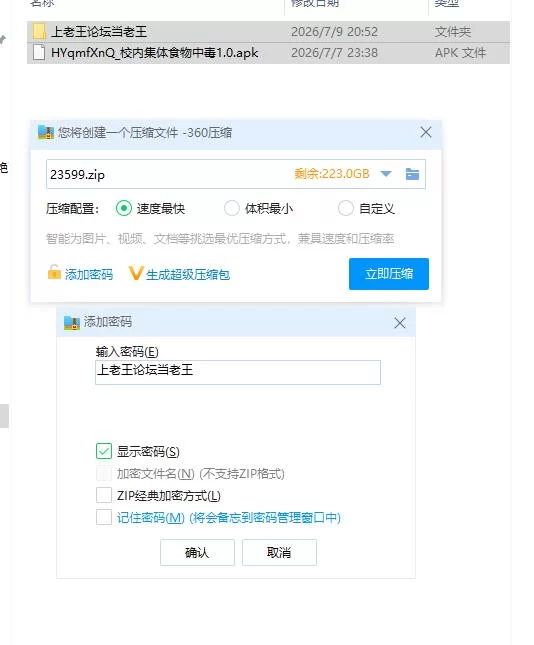
Task: Browse destination with the folder icon
Action: click(x=412, y=174)
